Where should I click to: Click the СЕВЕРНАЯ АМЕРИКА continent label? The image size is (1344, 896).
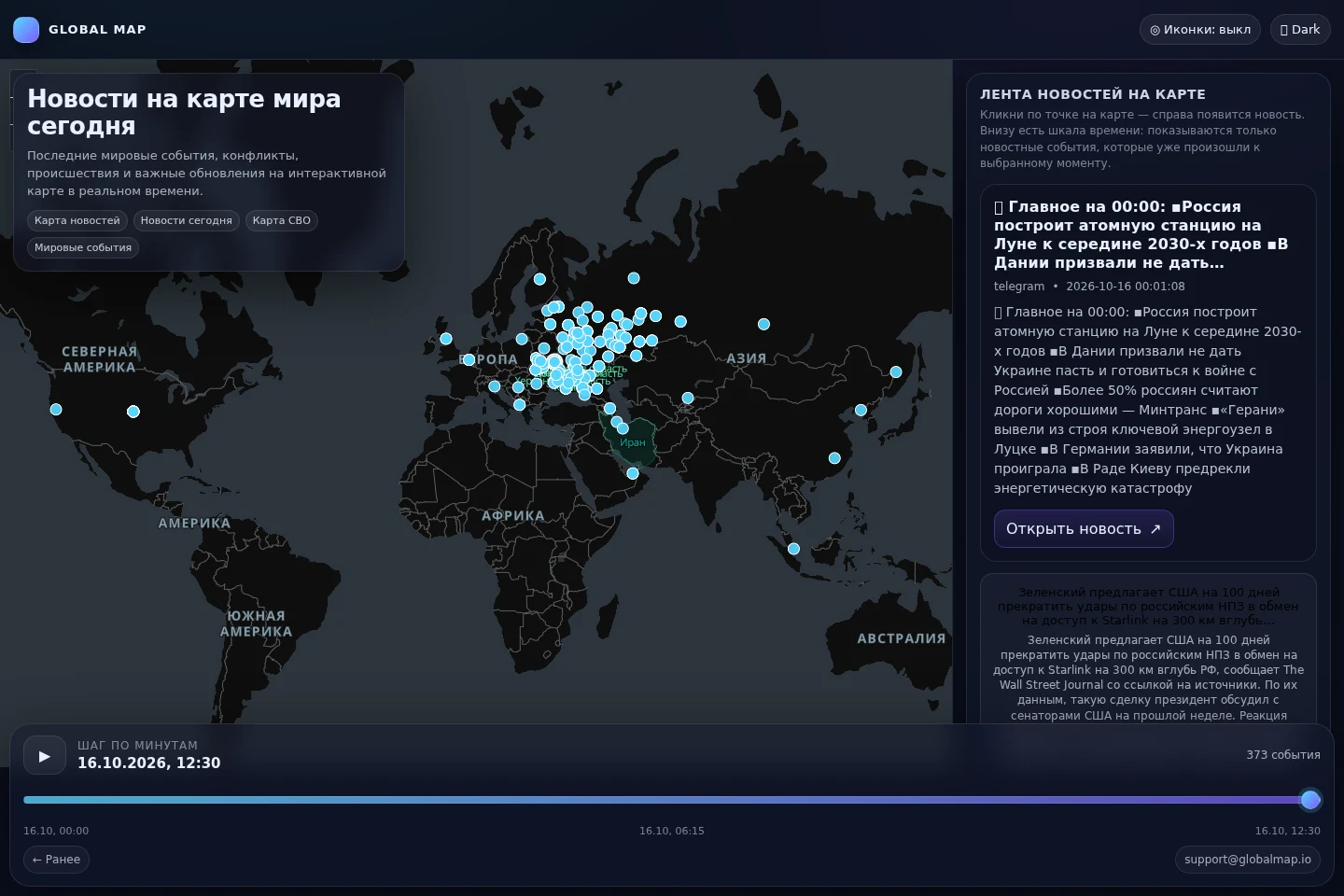point(100,359)
